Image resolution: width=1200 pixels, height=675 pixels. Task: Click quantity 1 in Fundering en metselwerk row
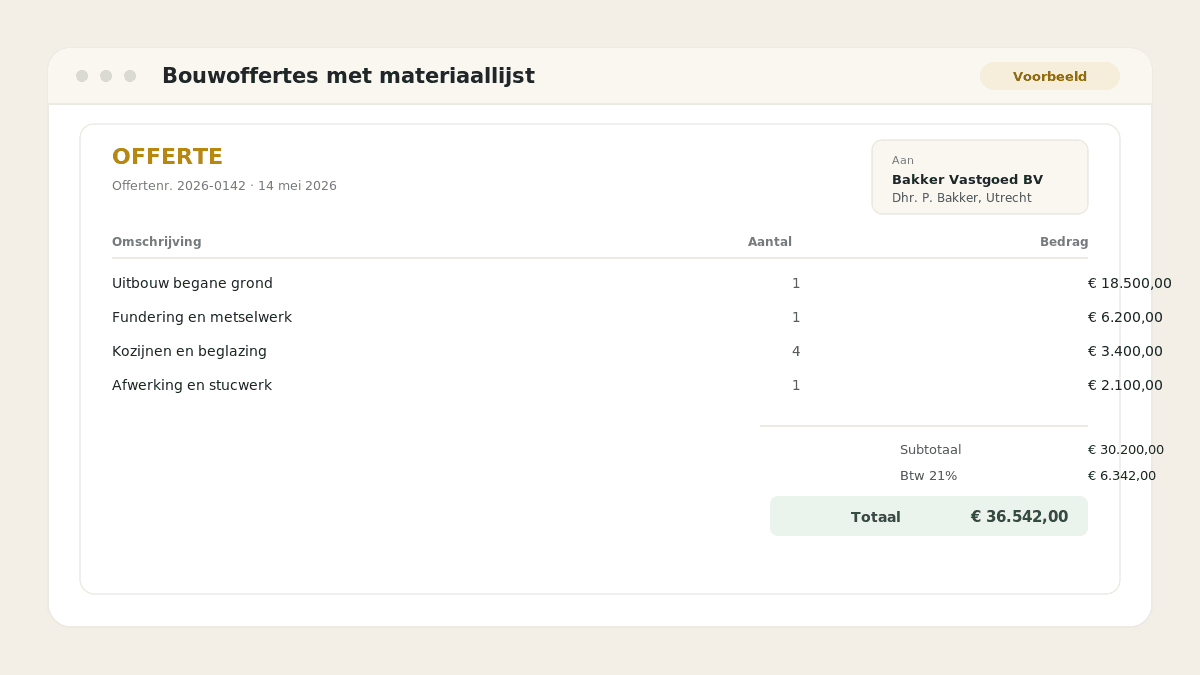click(796, 317)
